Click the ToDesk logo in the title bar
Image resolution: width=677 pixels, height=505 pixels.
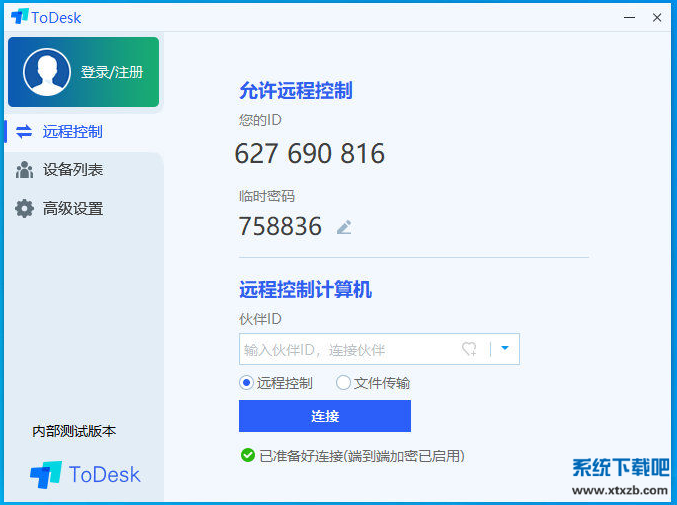click(19, 17)
